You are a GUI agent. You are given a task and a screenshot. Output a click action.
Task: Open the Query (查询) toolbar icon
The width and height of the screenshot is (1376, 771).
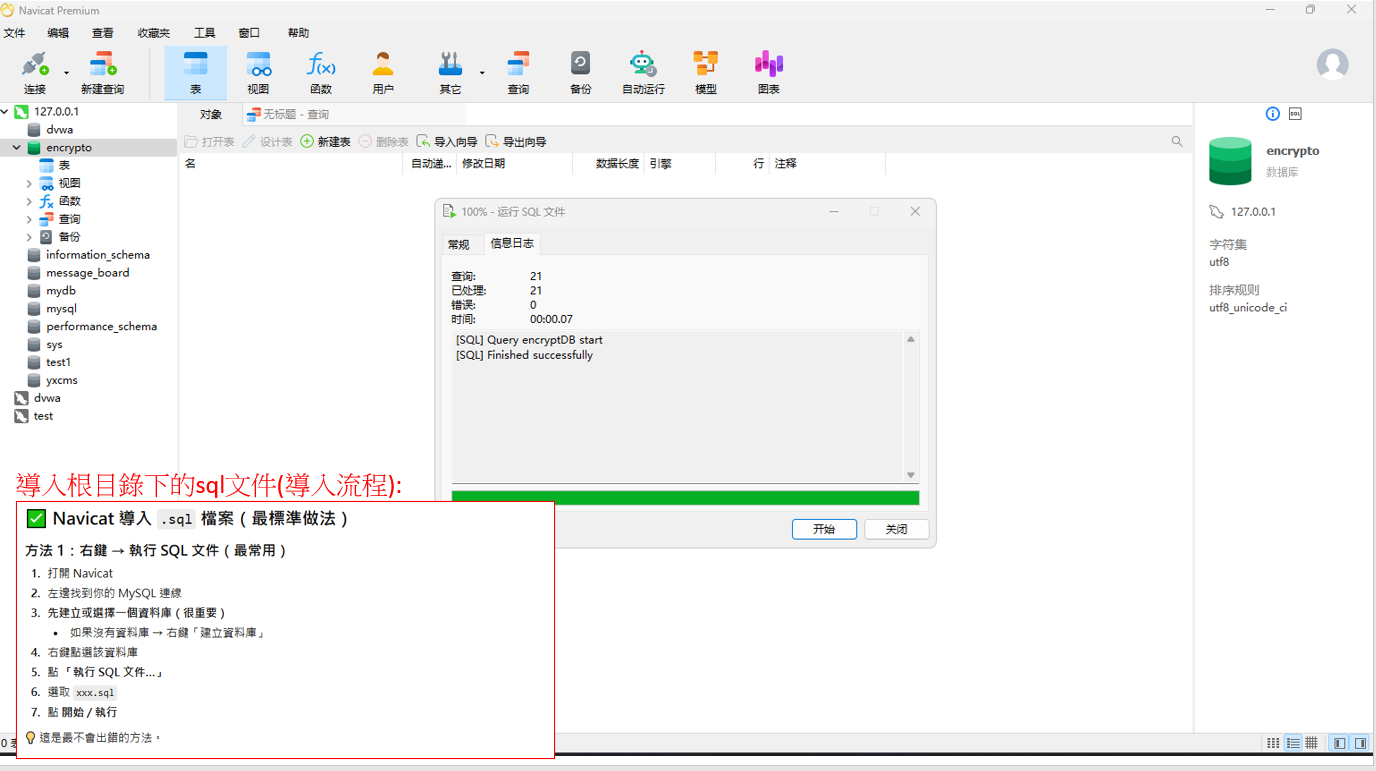[518, 73]
